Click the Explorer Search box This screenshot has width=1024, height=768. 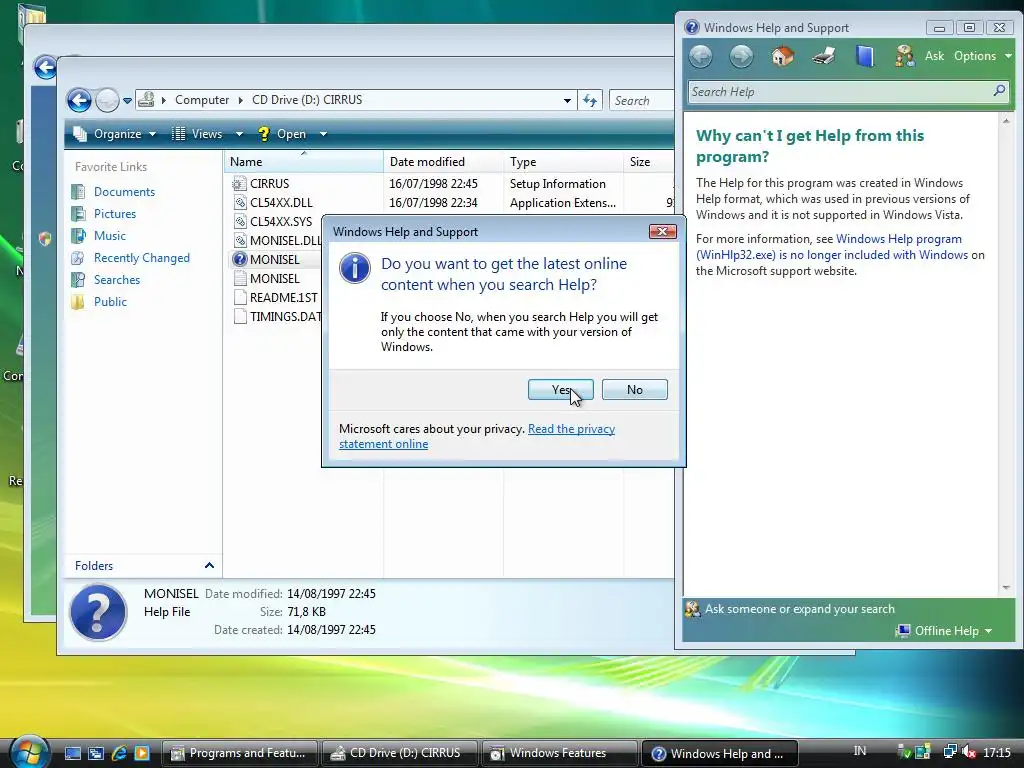641,101
